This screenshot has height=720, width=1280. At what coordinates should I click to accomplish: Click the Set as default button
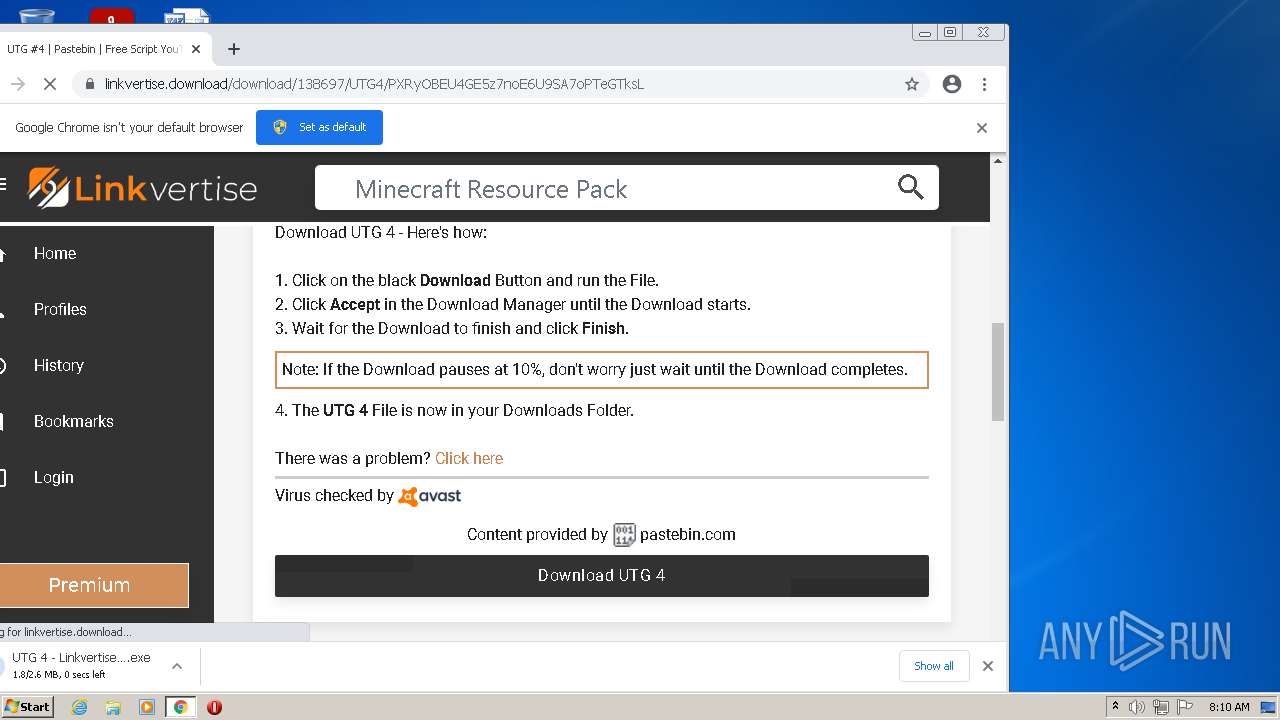[x=319, y=128]
